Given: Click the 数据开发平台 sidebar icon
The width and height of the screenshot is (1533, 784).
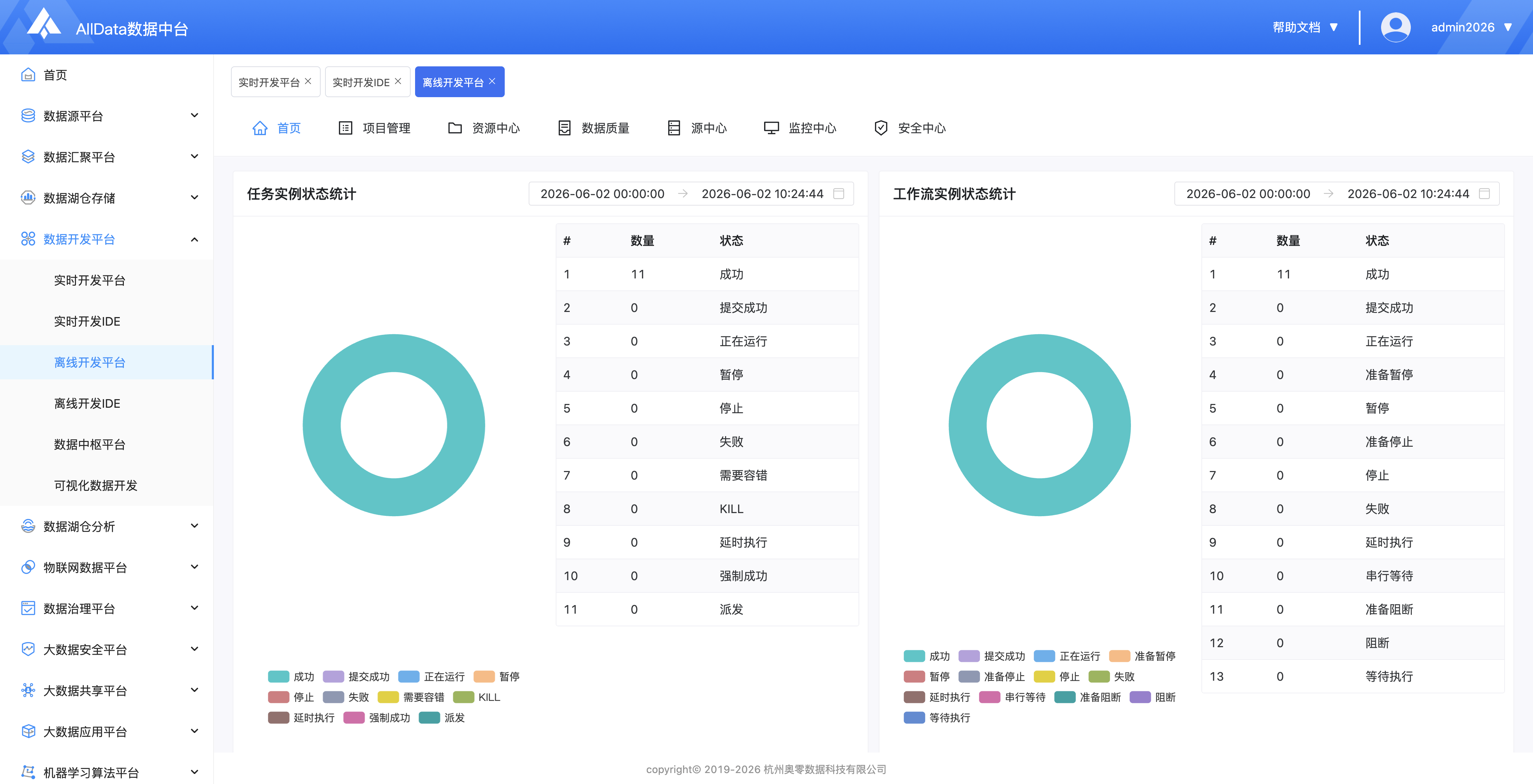Looking at the screenshot, I should 28,239.
